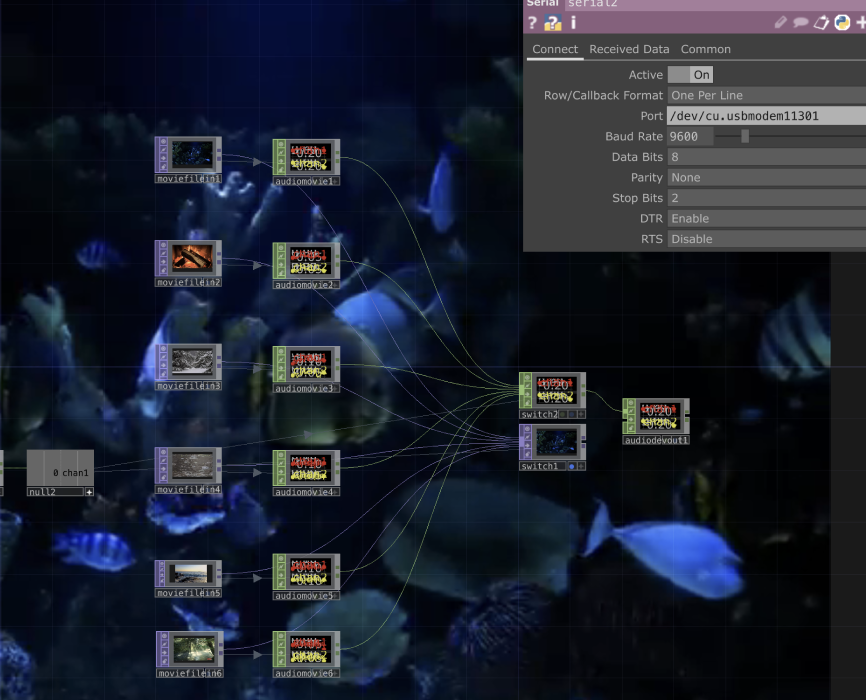Toggle the viewer flag on switch2 node
This screenshot has width=866, height=700.
coord(581,413)
